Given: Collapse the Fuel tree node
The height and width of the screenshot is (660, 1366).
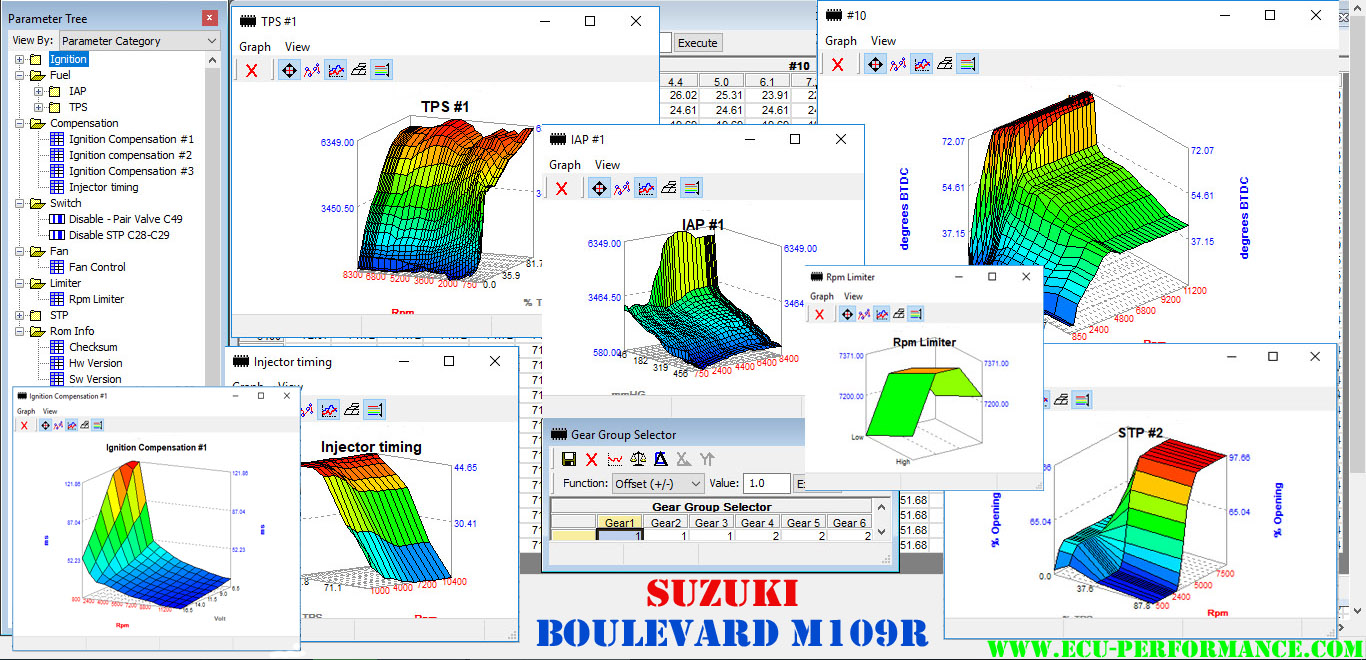Looking at the screenshot, I should [20, 75].
